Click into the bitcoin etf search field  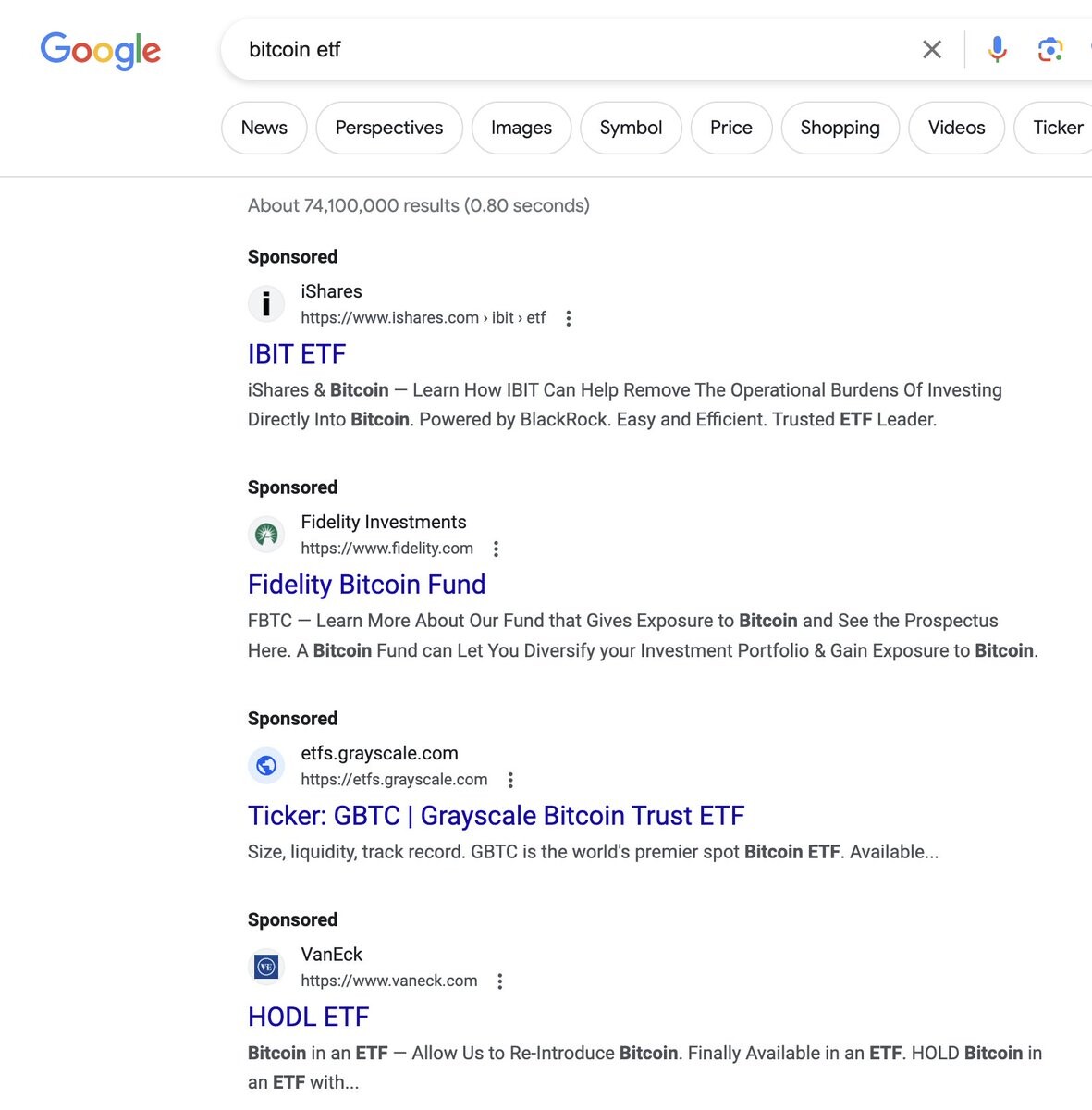click(573, 49)
